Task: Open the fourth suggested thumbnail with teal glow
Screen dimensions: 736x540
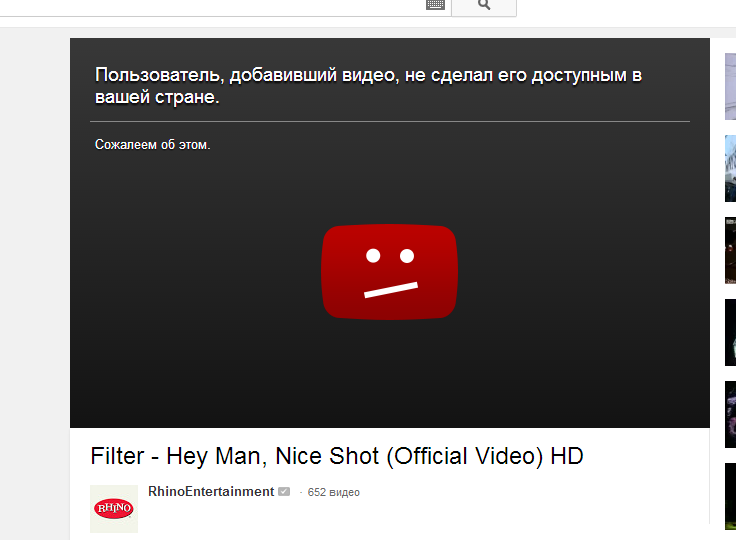Action: pyautogui.click(x=730, y=332)
